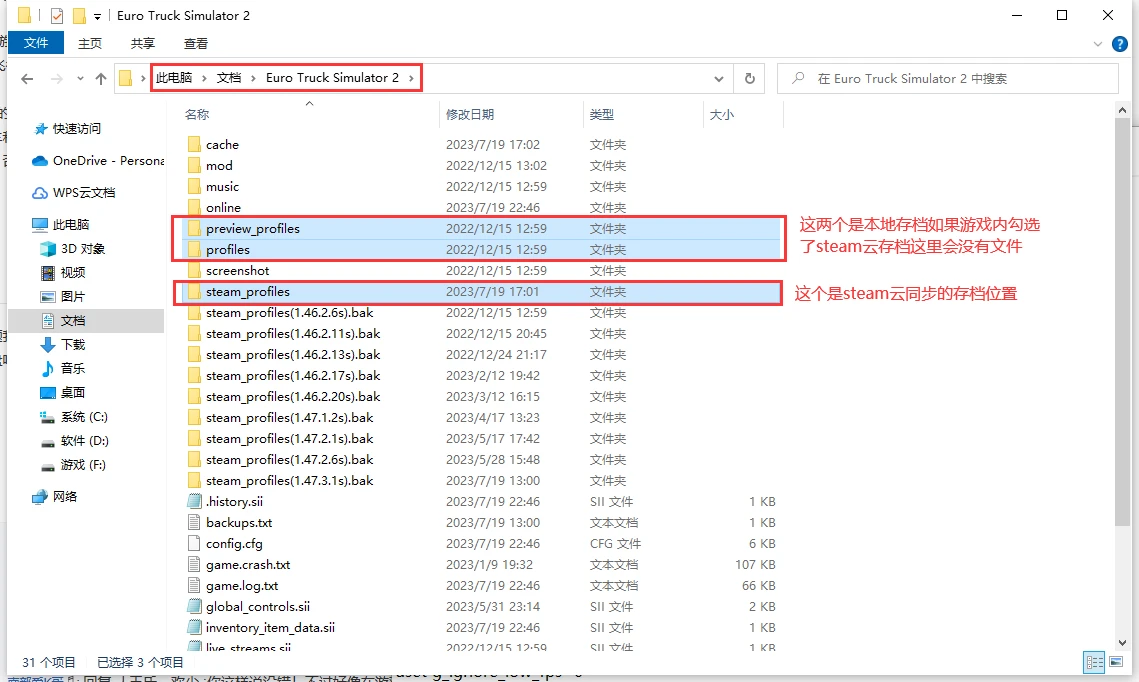This screenshot has height=682, width=1139.
Task: Select the config.cfg file icon
Action: [194, 543]
